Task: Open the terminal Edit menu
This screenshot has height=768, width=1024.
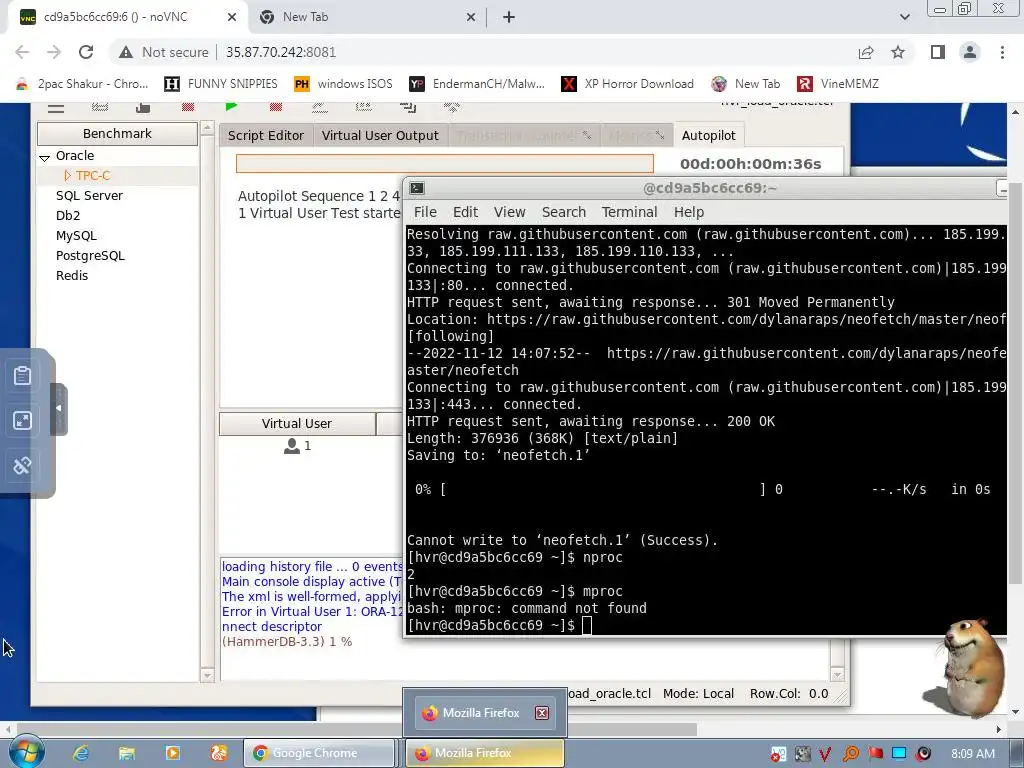Action: tap(466, 212)
